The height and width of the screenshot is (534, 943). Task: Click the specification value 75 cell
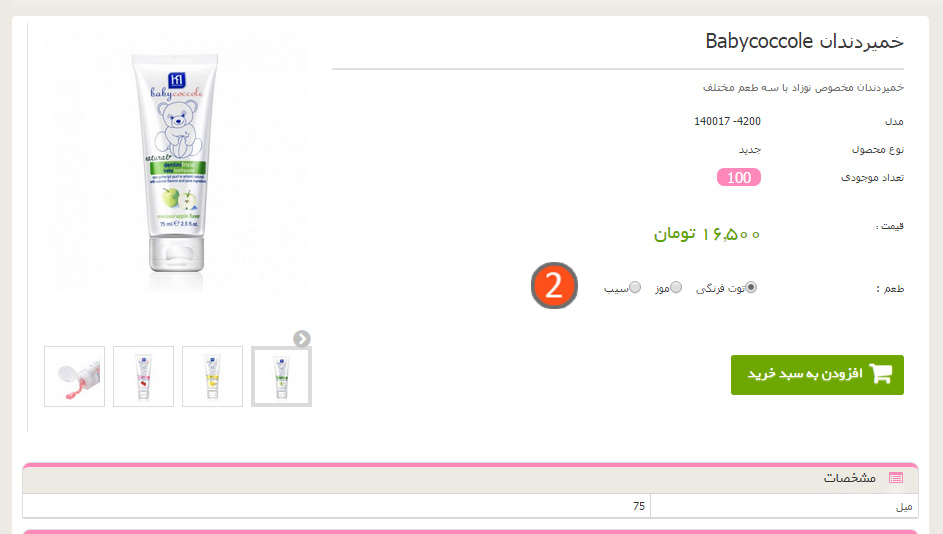(x=337, y=506)
